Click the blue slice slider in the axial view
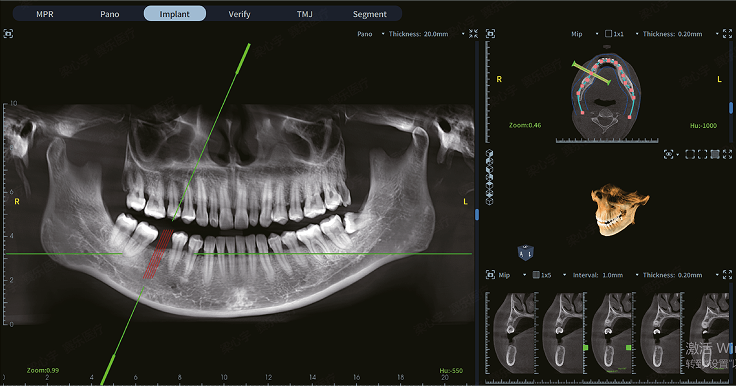 coord(731,108)
